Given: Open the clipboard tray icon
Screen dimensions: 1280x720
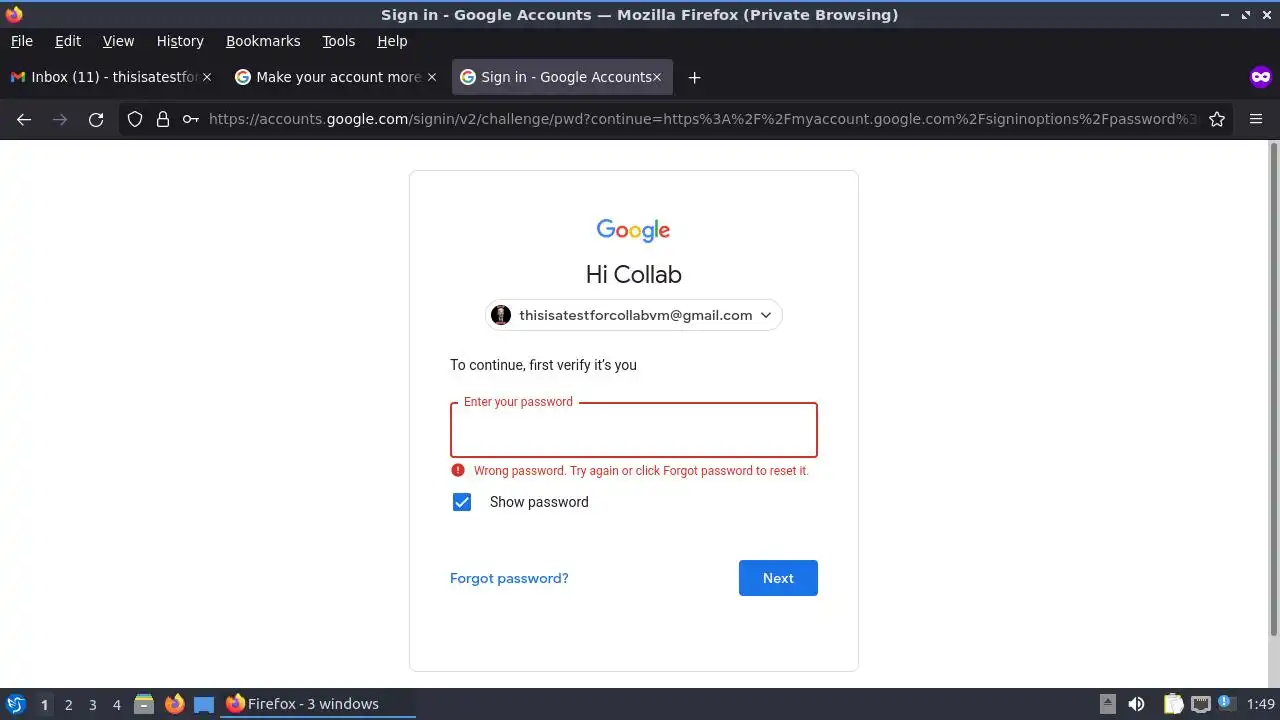Looking at the screenshot, I should 1173,704.
